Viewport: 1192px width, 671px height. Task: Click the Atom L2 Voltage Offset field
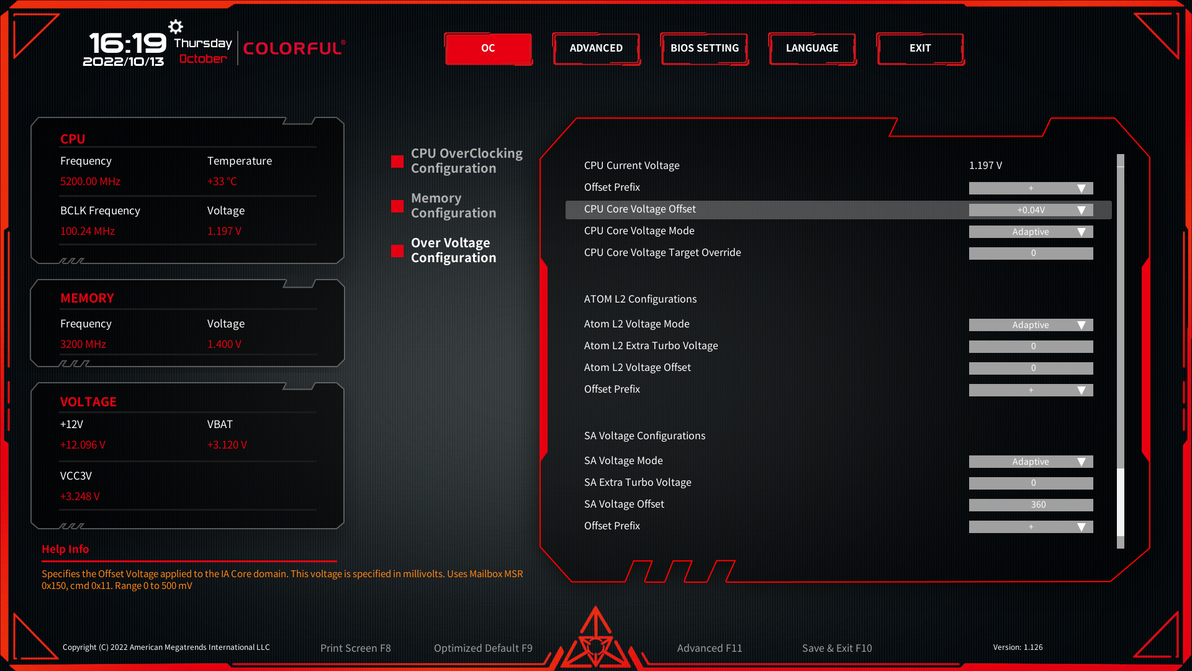[x=1031, y=368]
